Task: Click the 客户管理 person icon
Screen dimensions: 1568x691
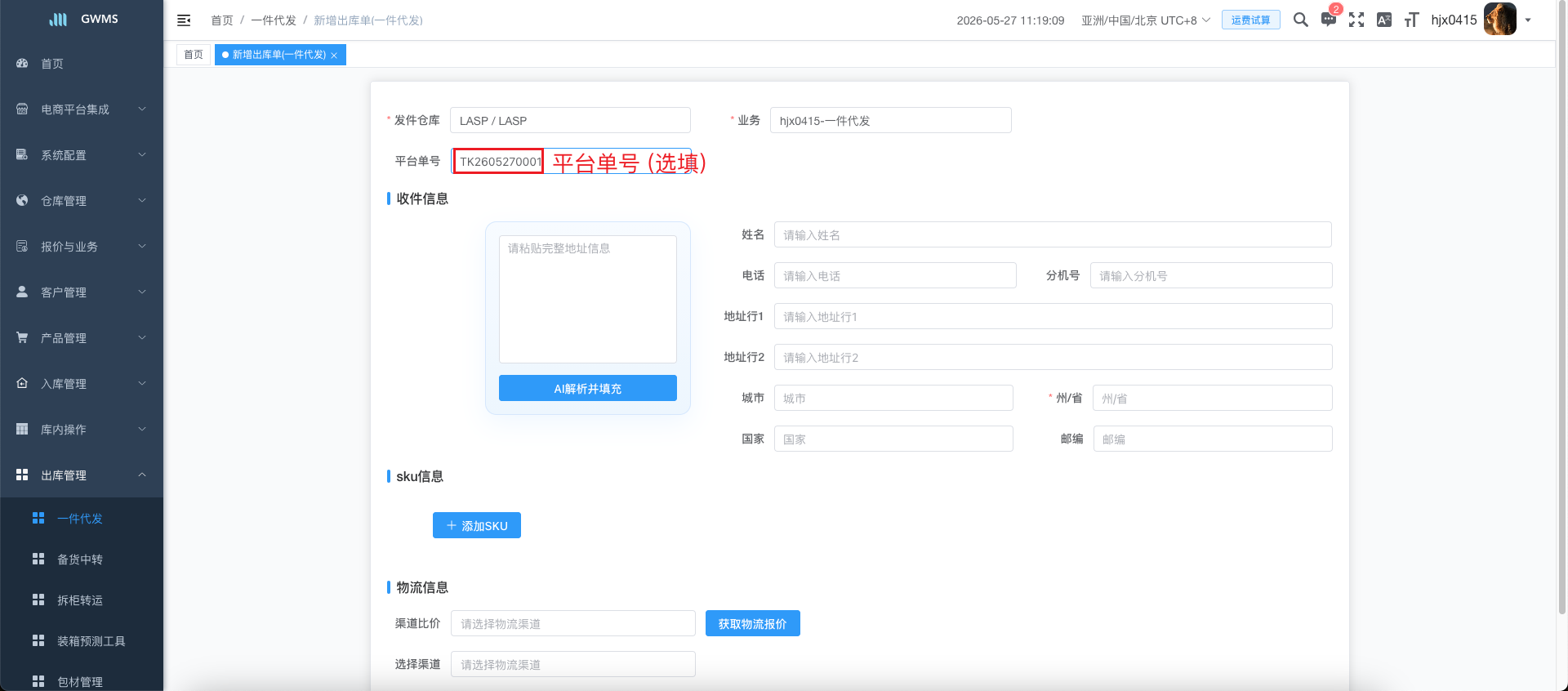Action: 22,292
